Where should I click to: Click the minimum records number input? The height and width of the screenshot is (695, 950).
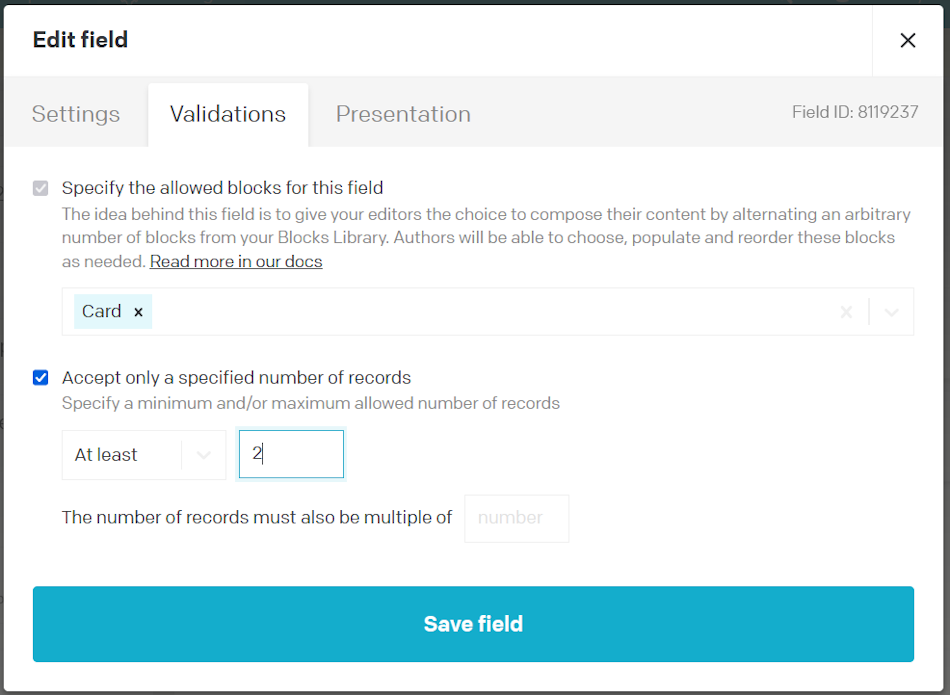[291, 454]
